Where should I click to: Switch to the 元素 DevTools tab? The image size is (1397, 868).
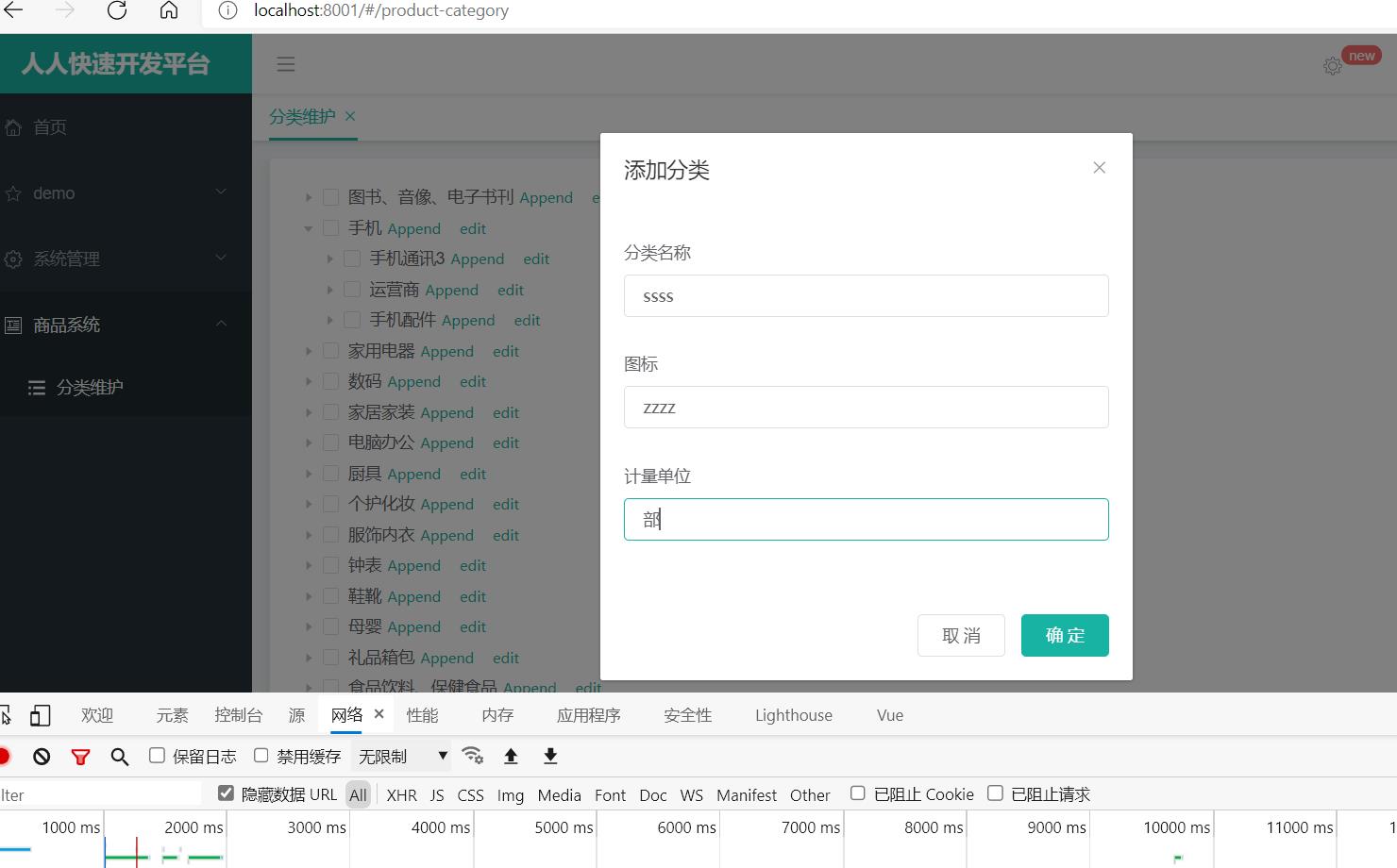[172, 715]
